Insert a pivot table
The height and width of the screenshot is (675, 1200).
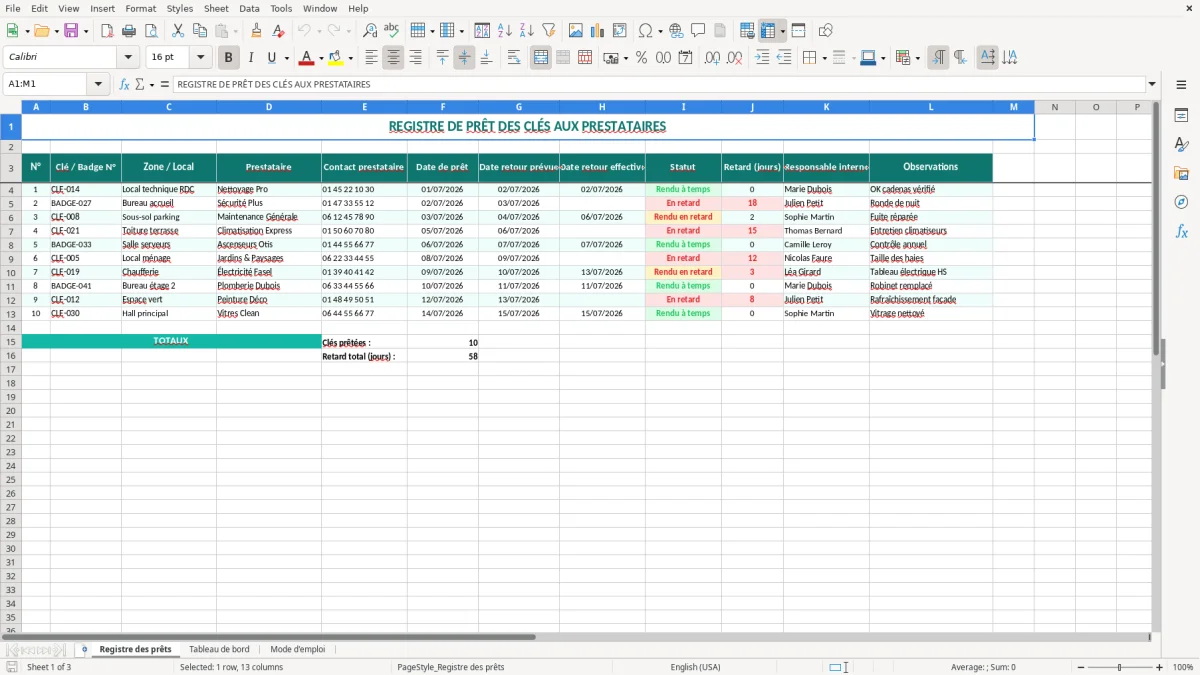[x=620, y=31]
